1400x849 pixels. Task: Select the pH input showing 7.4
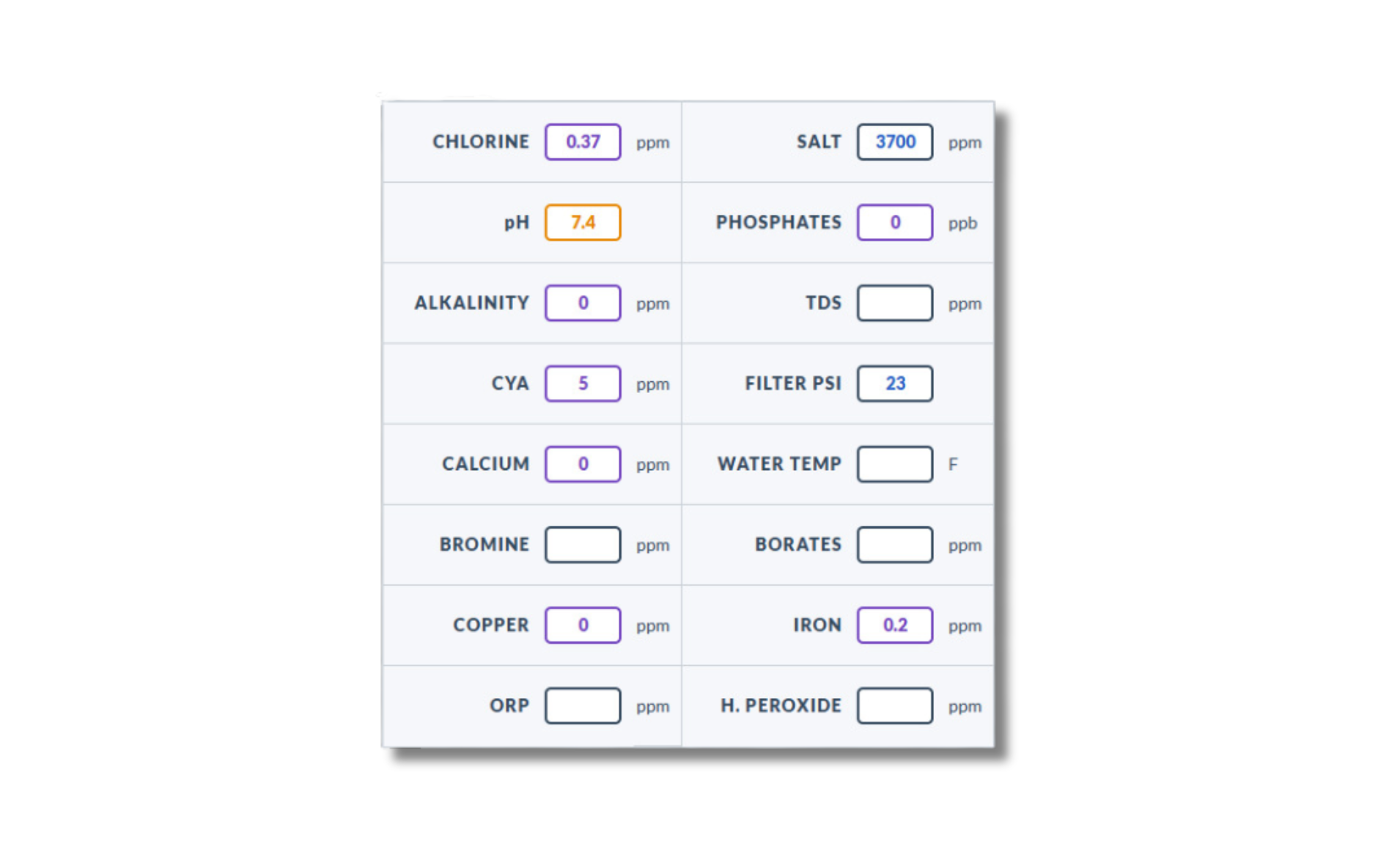coord(582,222)
